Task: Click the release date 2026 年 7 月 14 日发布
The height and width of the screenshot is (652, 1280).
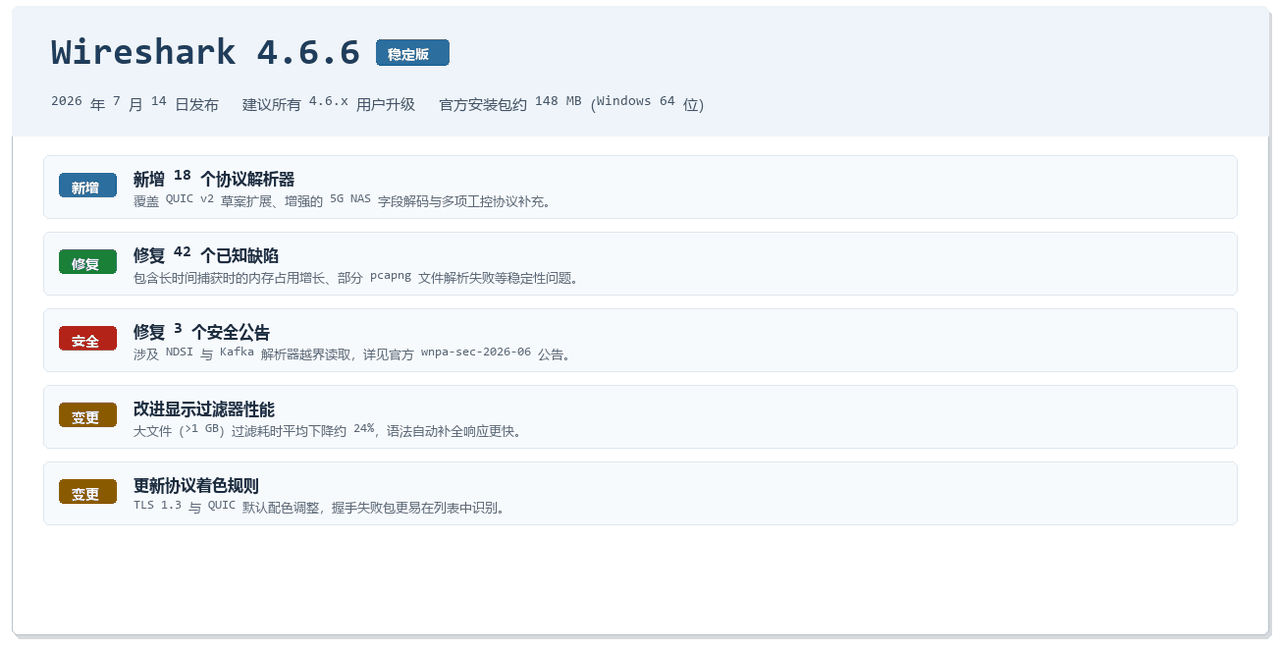Action: (x=135, y=103)
